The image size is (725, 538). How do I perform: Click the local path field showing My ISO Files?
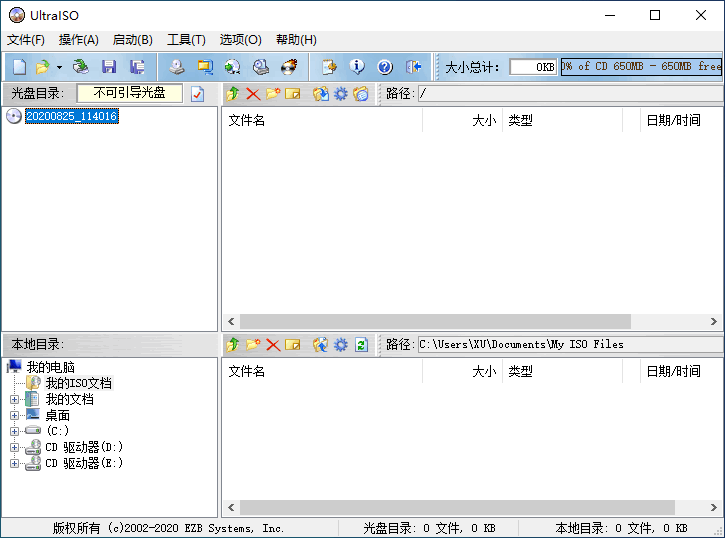coord(570,345)
